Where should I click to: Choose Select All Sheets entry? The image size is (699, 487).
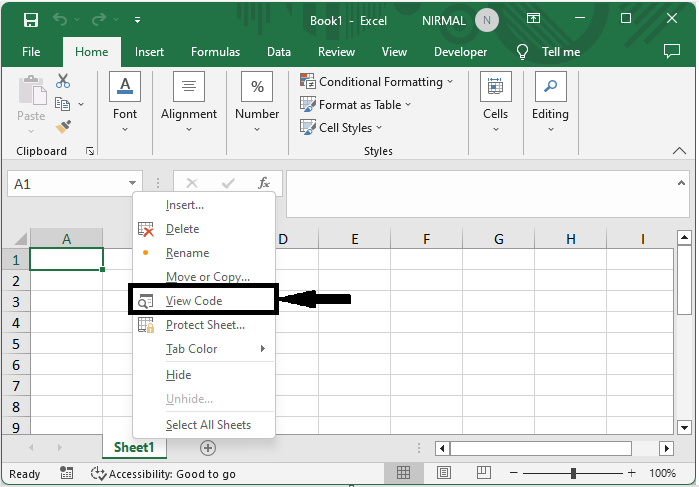pos(204,425)
